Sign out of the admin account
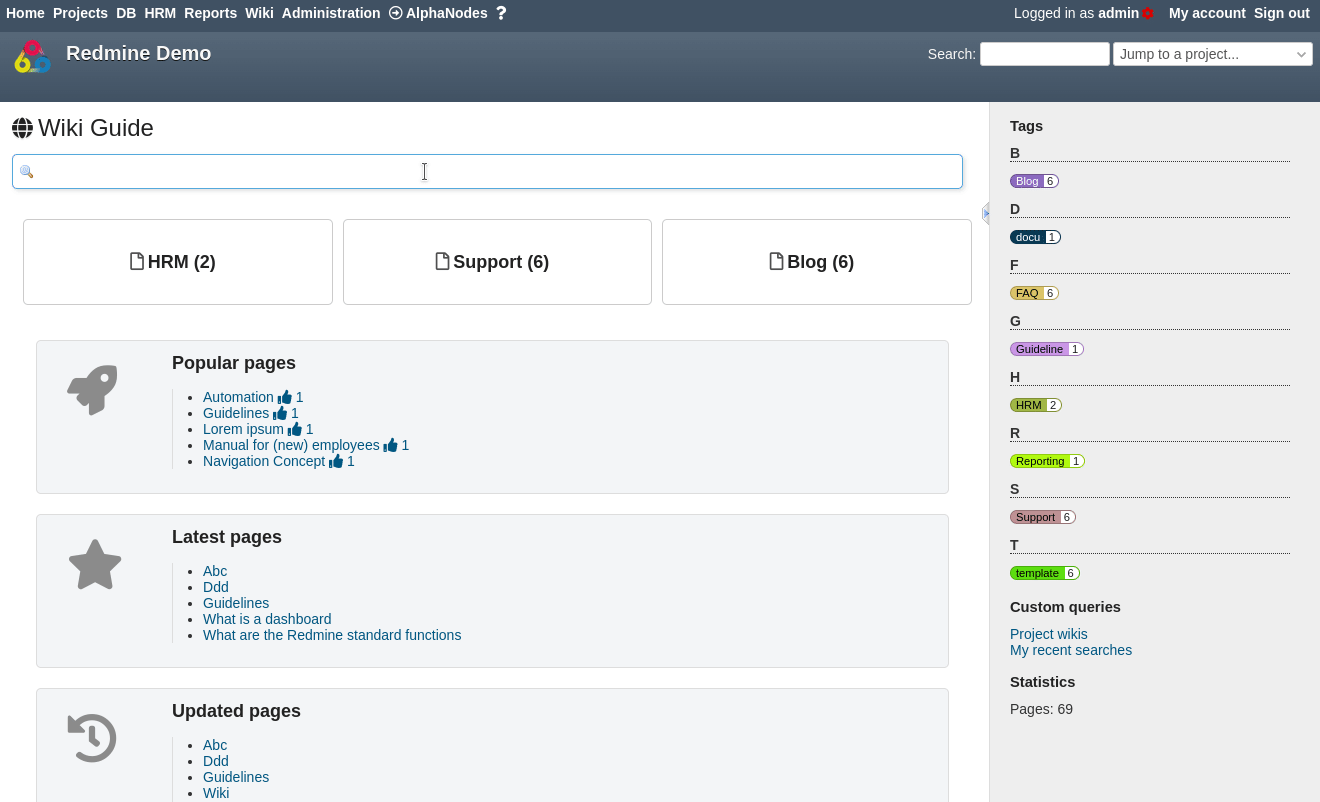This screenshot has height=802, width=1320. [1281, 13]
